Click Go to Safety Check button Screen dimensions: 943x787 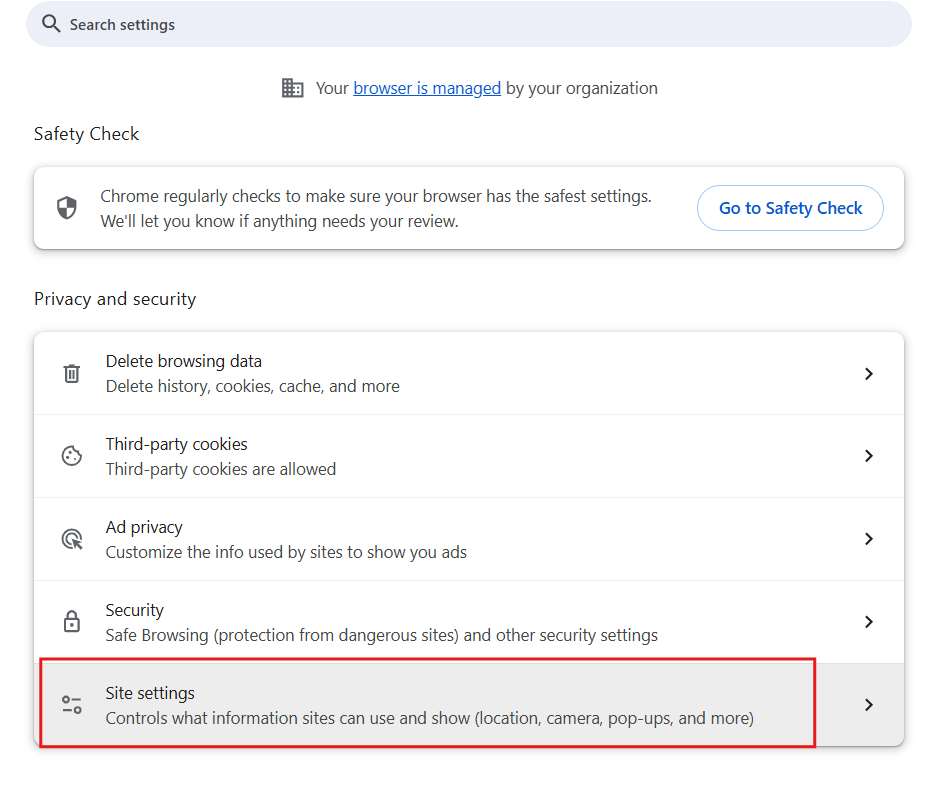point(790,208)
